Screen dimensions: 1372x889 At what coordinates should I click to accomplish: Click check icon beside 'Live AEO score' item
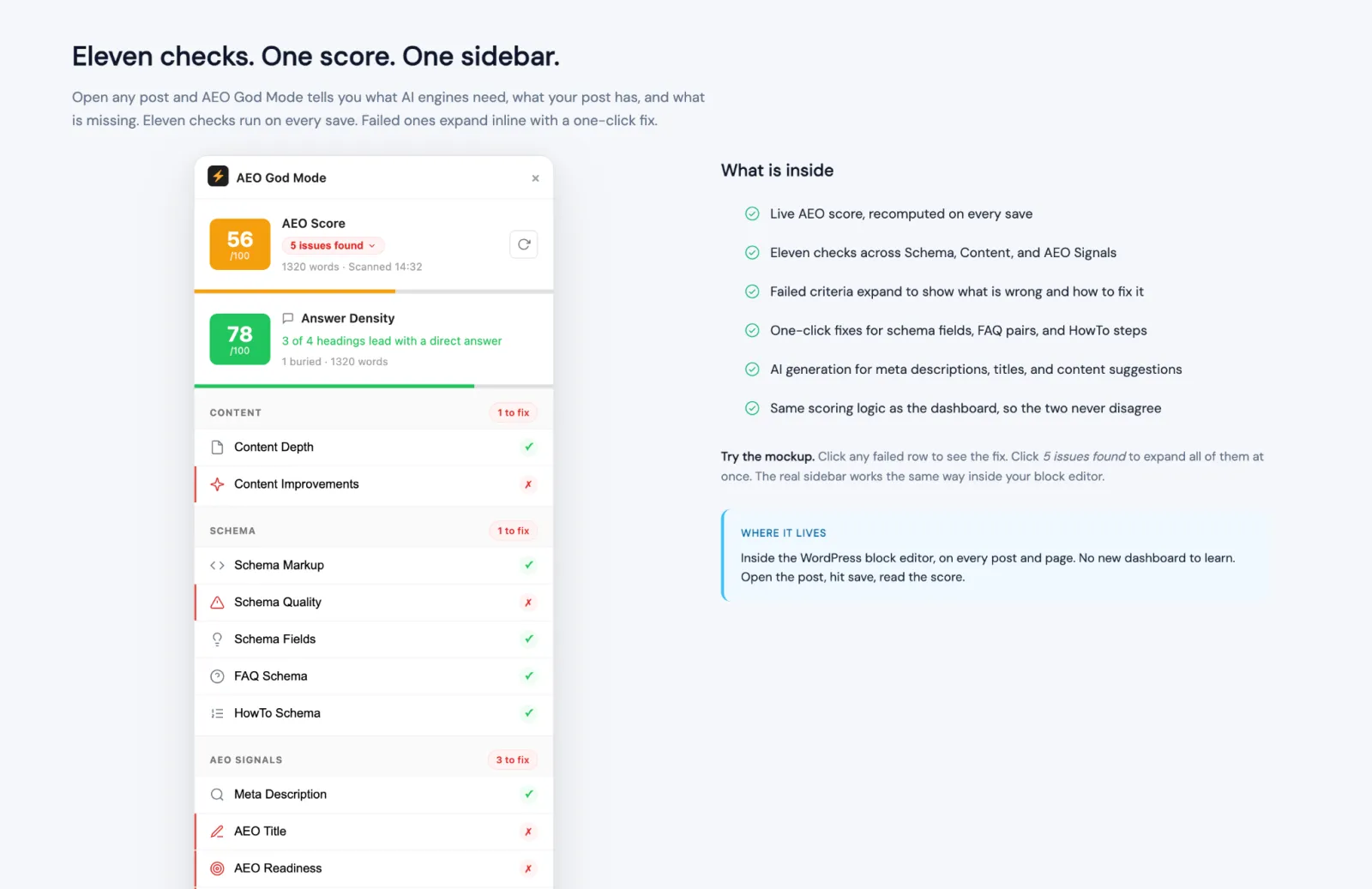coord(752,213)
